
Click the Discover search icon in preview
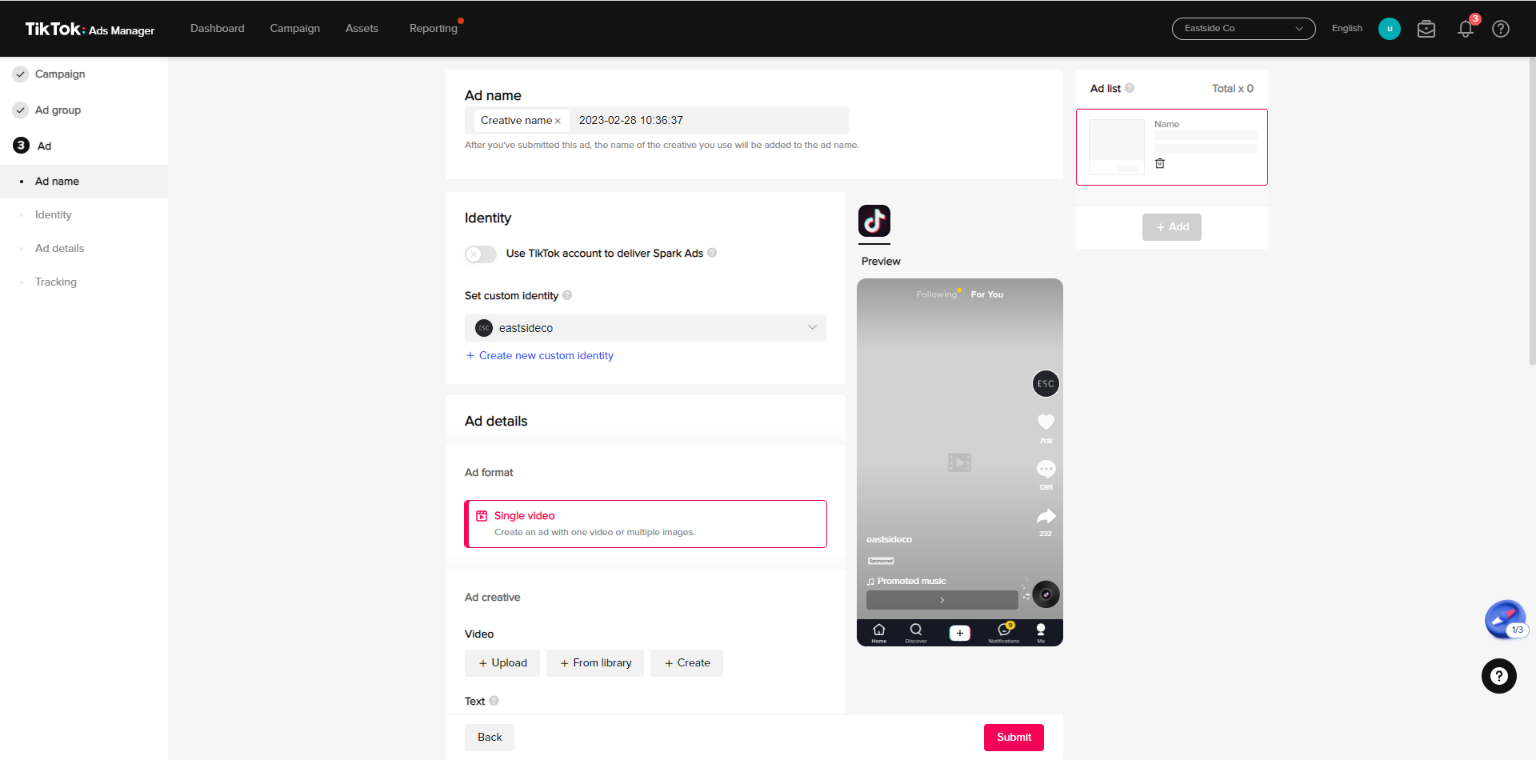tap(916, 632)
